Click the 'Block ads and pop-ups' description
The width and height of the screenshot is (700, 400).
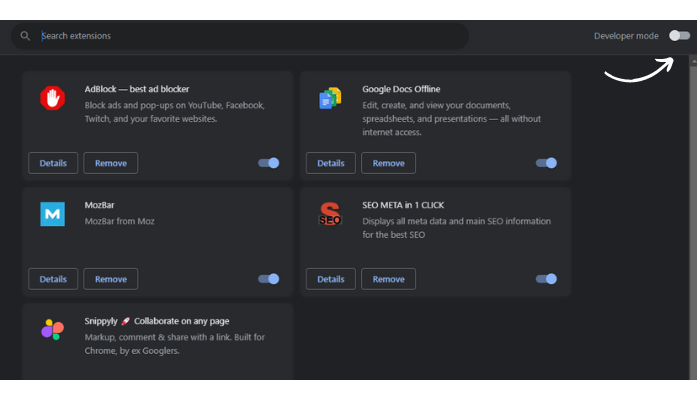pos(175,112)
